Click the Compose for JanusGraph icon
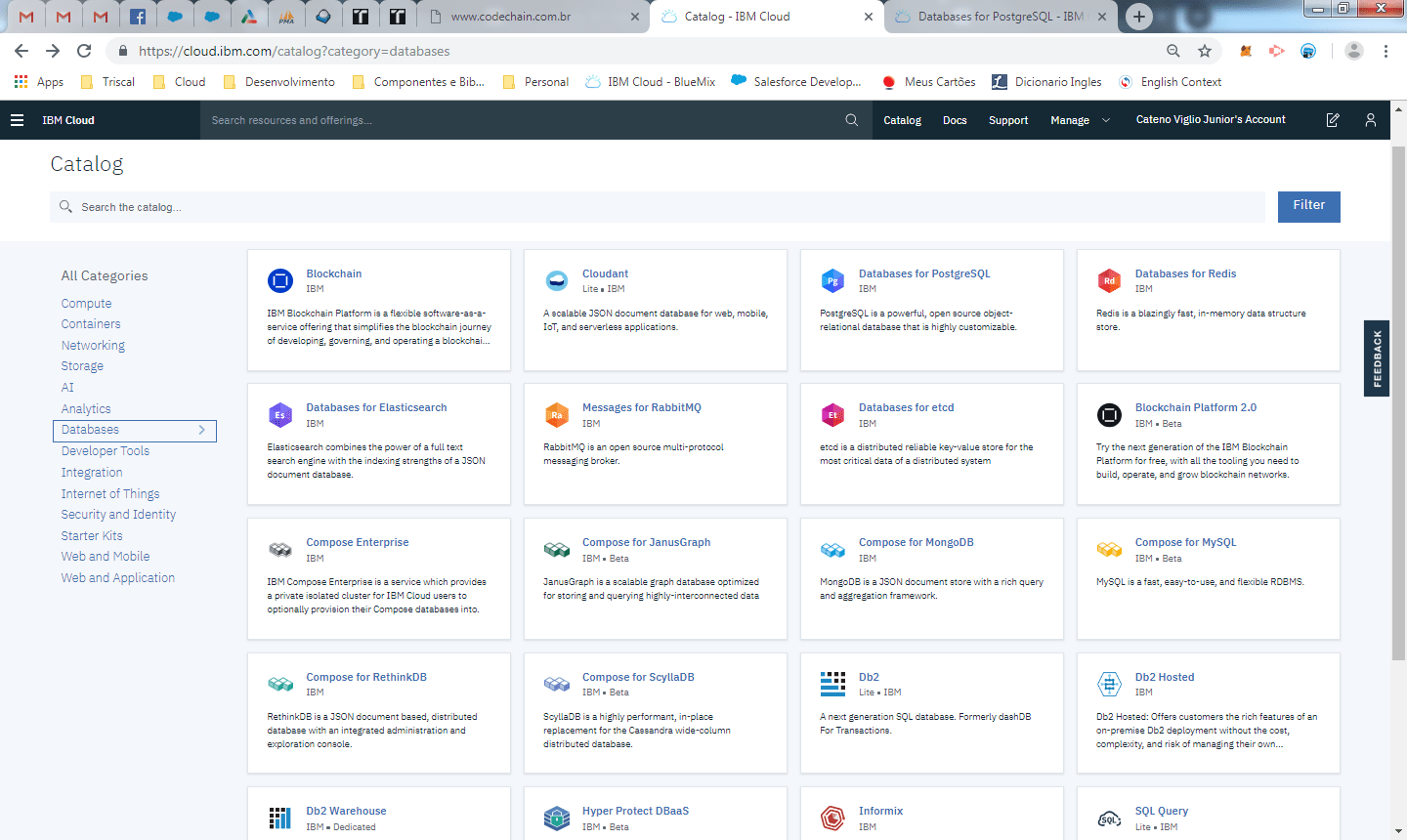 pyautogui.click(x=557, y=550)
